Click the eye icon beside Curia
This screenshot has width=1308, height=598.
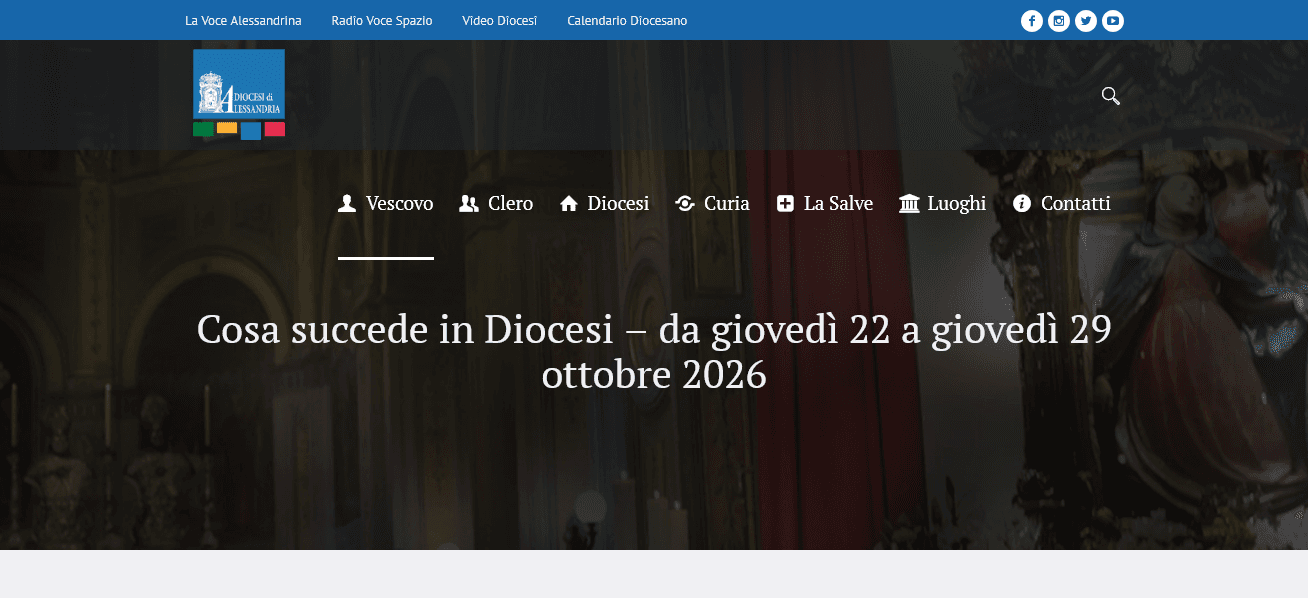coord(685,204)
